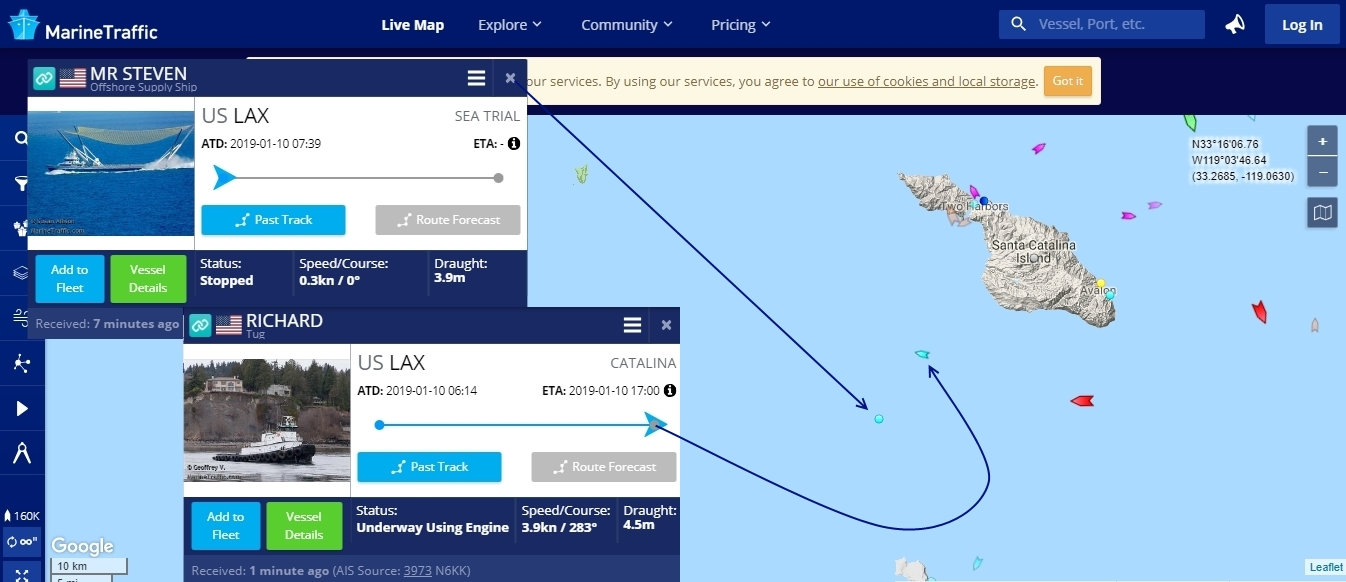Open the distance measuring compass tool
1346x582 pixels.
coord(21,454)
